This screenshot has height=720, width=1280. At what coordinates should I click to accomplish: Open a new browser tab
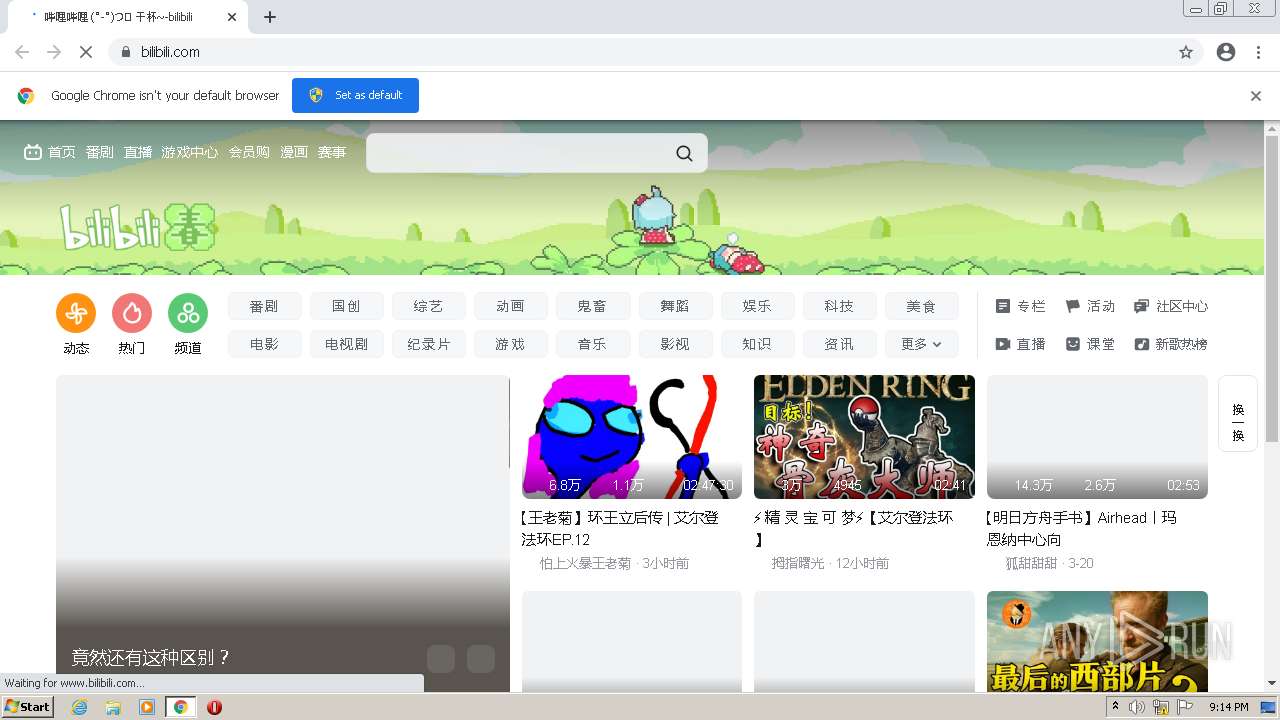tap(270, 17)
